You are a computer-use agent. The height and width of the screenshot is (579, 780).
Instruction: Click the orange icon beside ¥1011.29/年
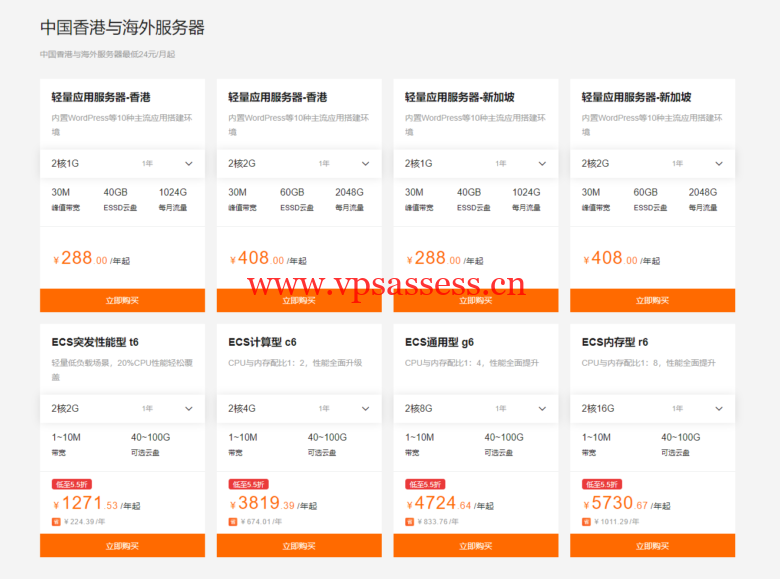click(586, 521)
